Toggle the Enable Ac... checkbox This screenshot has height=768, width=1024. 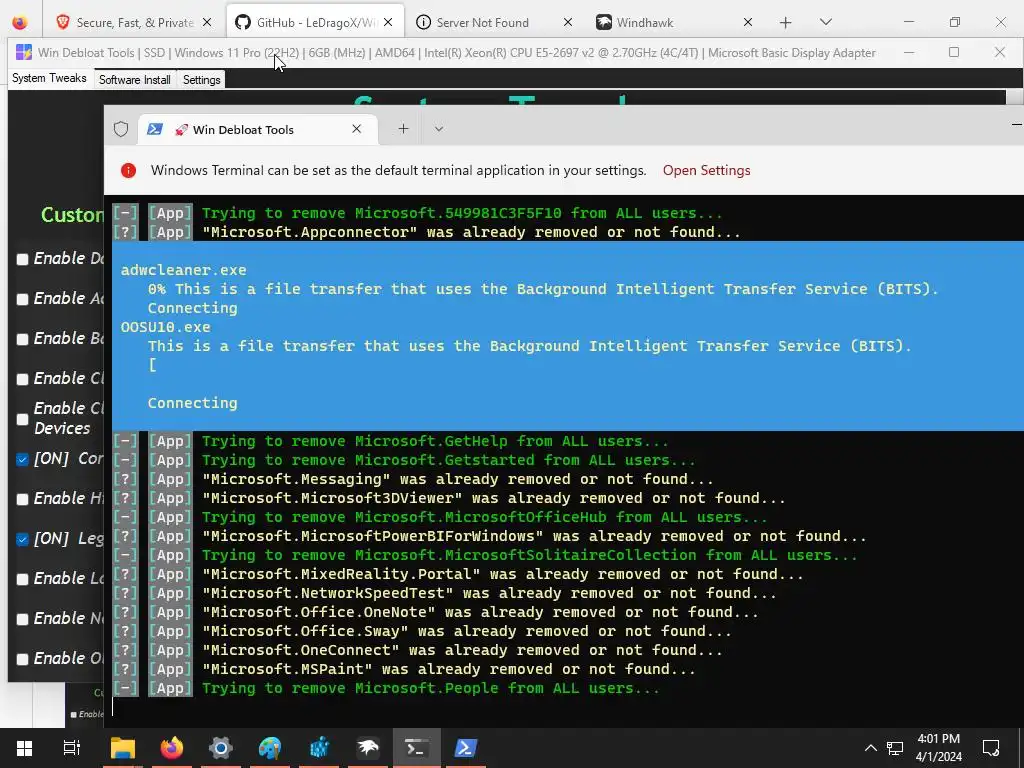[x=23, y=299]
